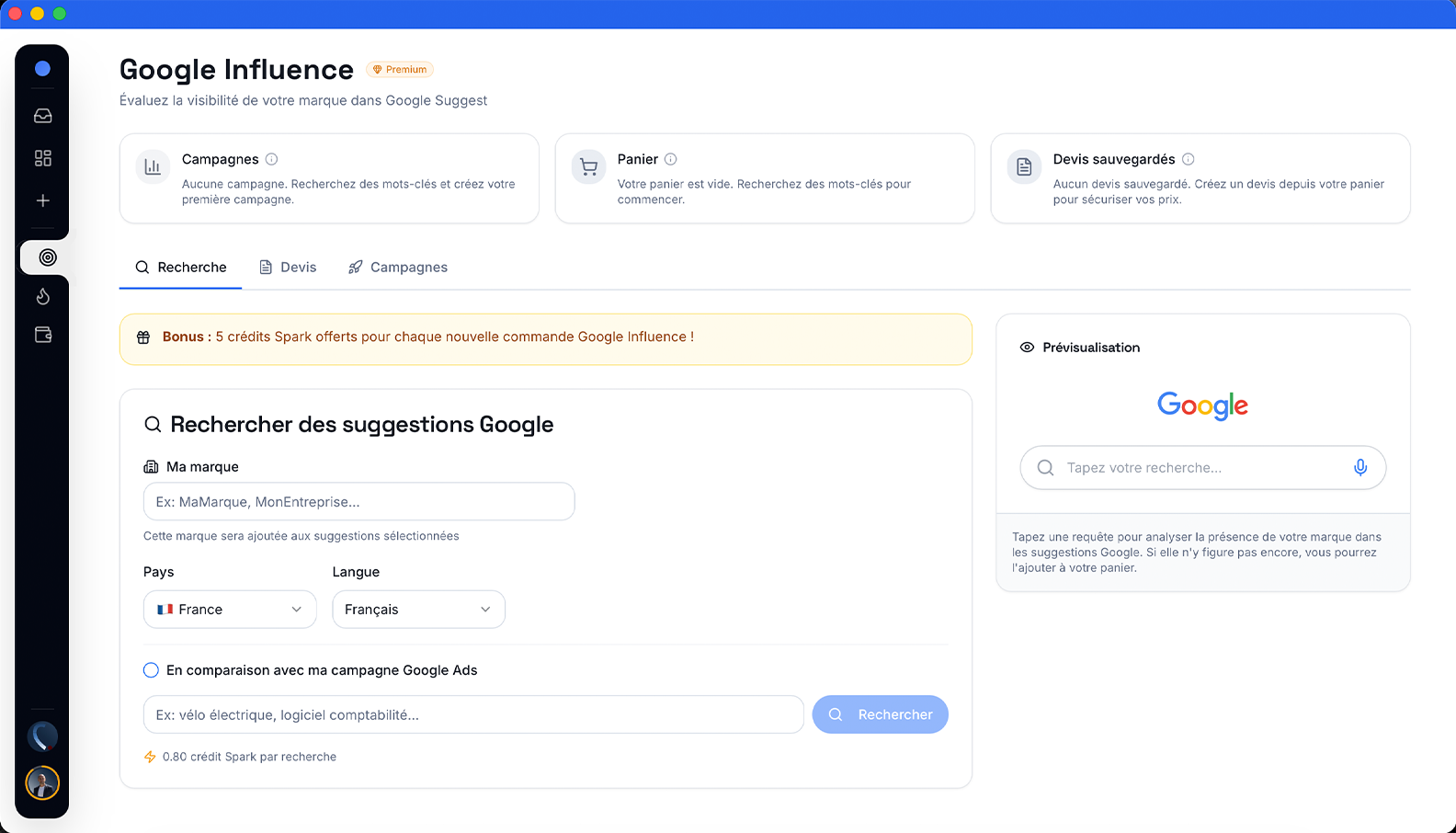The image size is (1456, 833).
Task: Click the Devis sauvegardés document icon
Action: point(1024,167)
